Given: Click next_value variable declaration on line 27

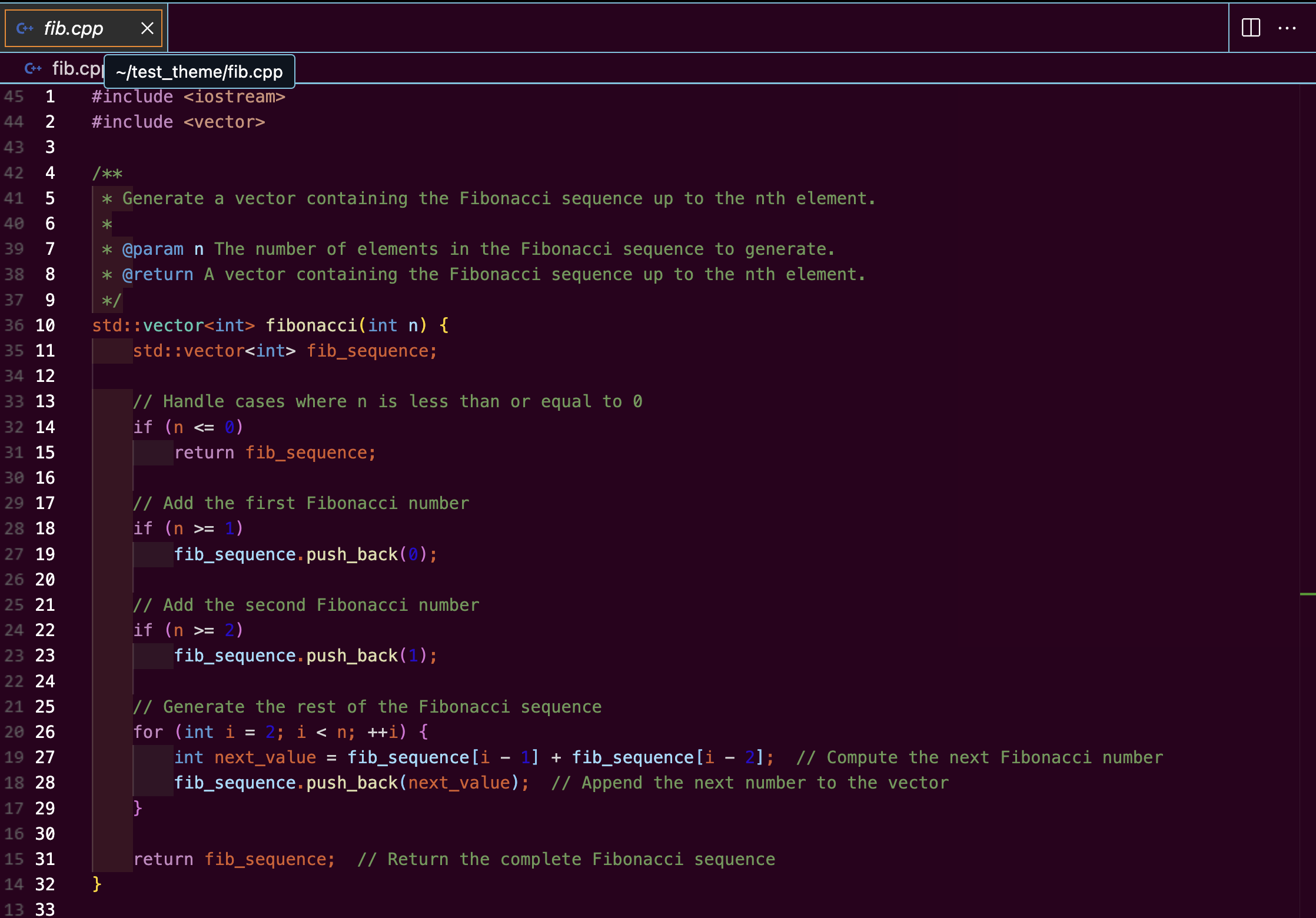Looking at the screenshot, I should pyautogui.click(x=265, y=757).
